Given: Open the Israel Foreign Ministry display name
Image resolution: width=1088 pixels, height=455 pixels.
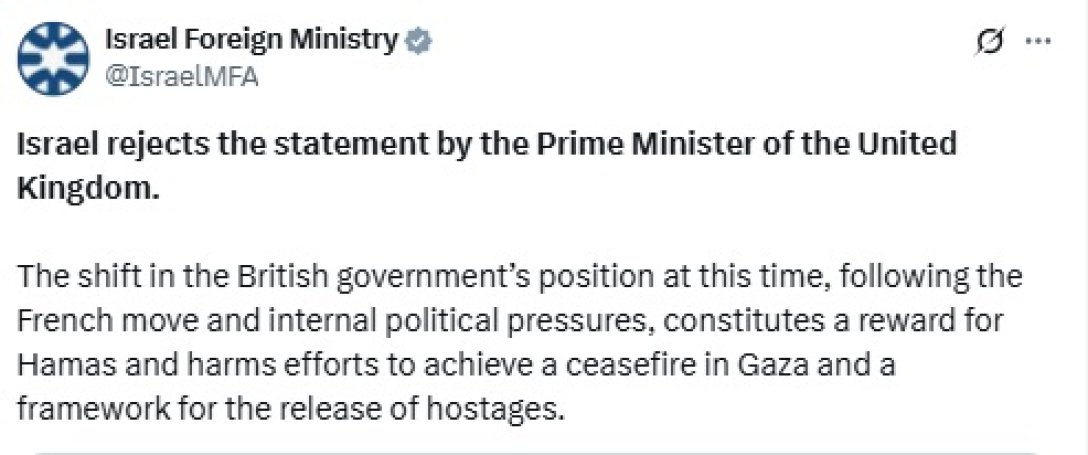Looking at the screenshot, I should 252,40.
